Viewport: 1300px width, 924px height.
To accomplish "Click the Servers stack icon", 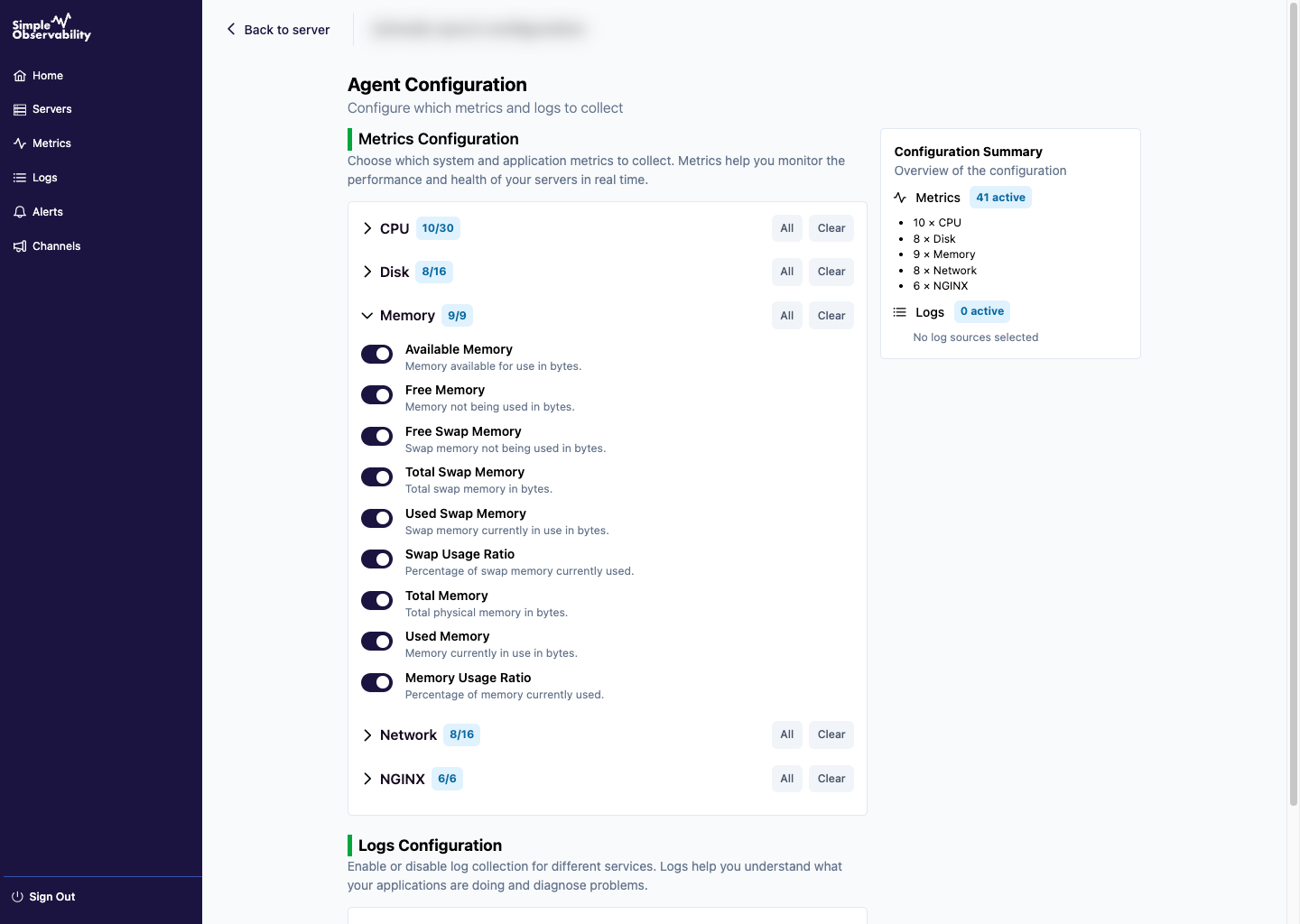I will pos(20,109).
